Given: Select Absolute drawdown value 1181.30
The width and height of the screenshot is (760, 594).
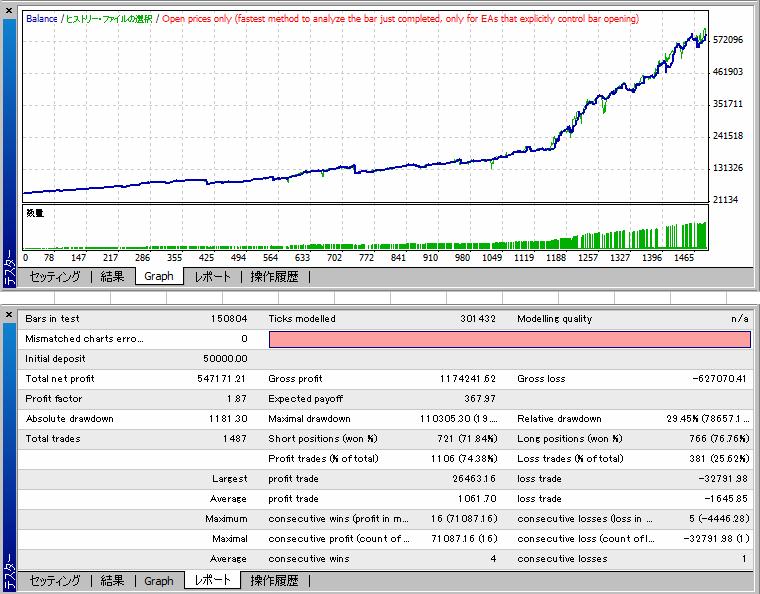Looking at the screenshot, I should [x=228, y=419].
